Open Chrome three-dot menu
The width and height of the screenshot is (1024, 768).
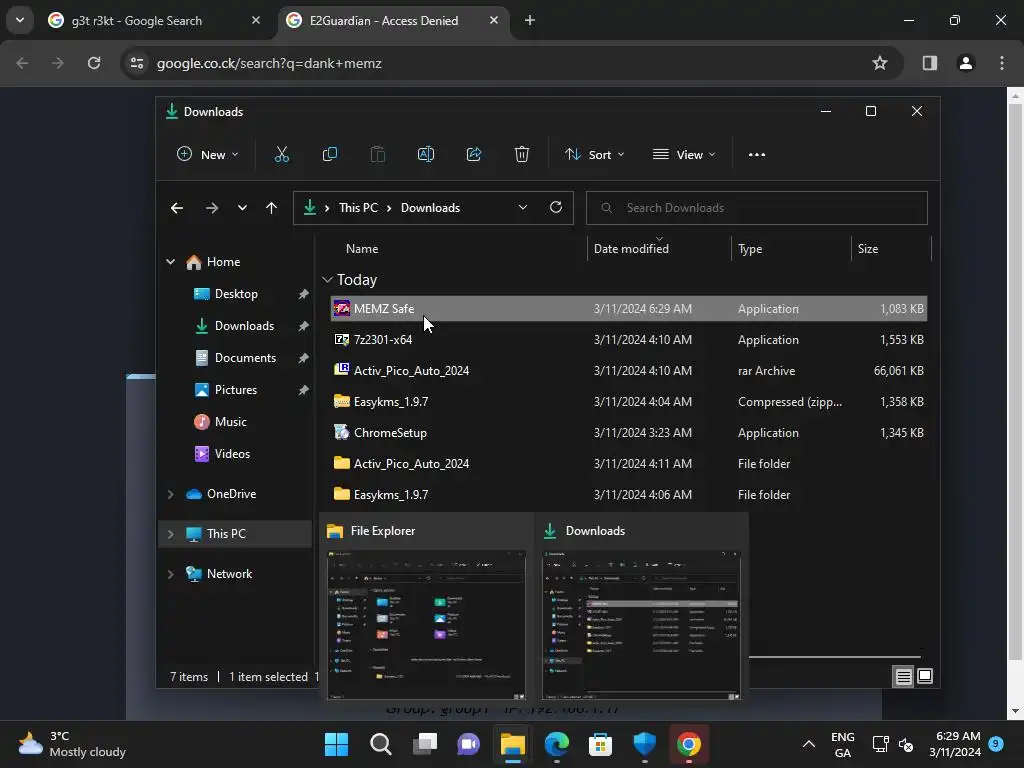click(x=1001, y=63)
